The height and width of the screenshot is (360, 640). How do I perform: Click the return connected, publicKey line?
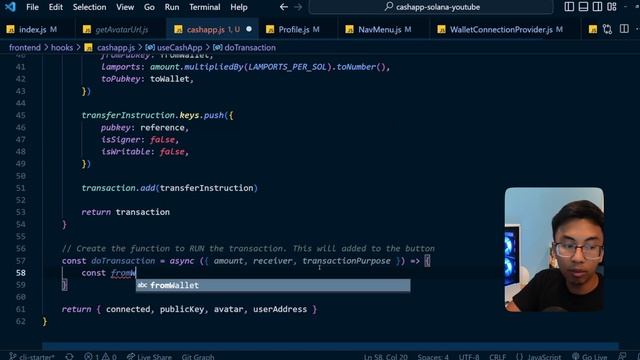(189, 309)
